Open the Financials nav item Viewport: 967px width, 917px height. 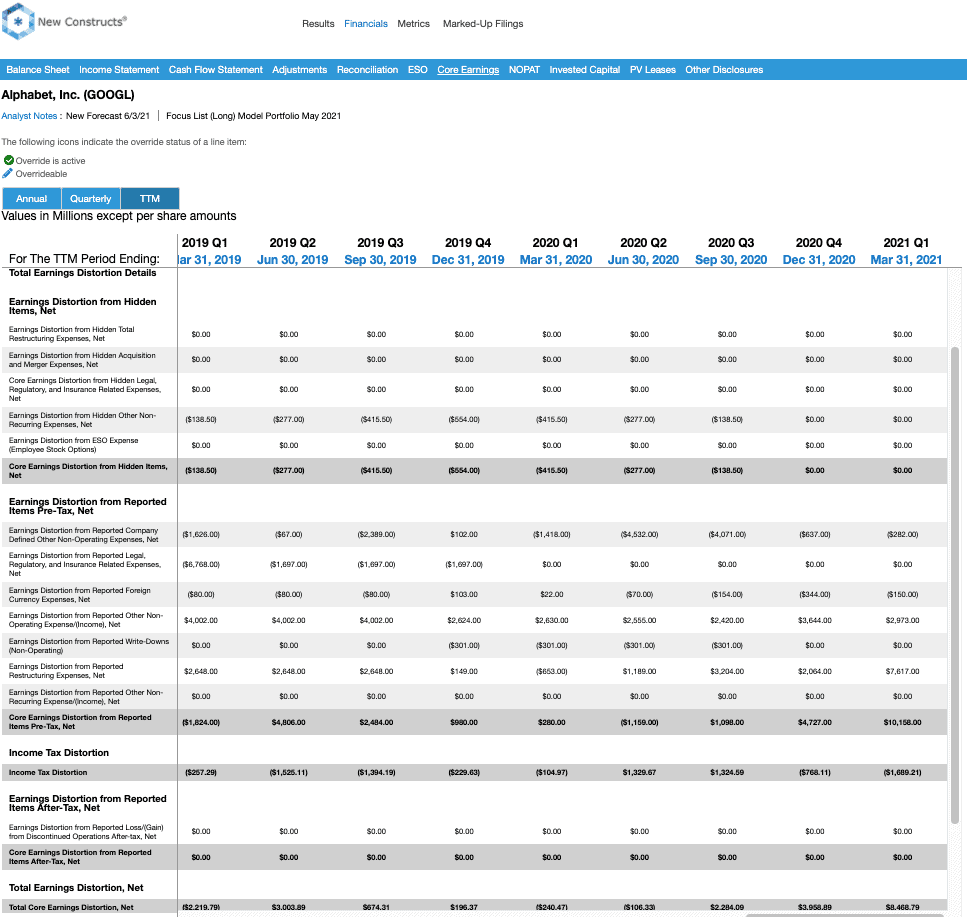pos(366,23)
